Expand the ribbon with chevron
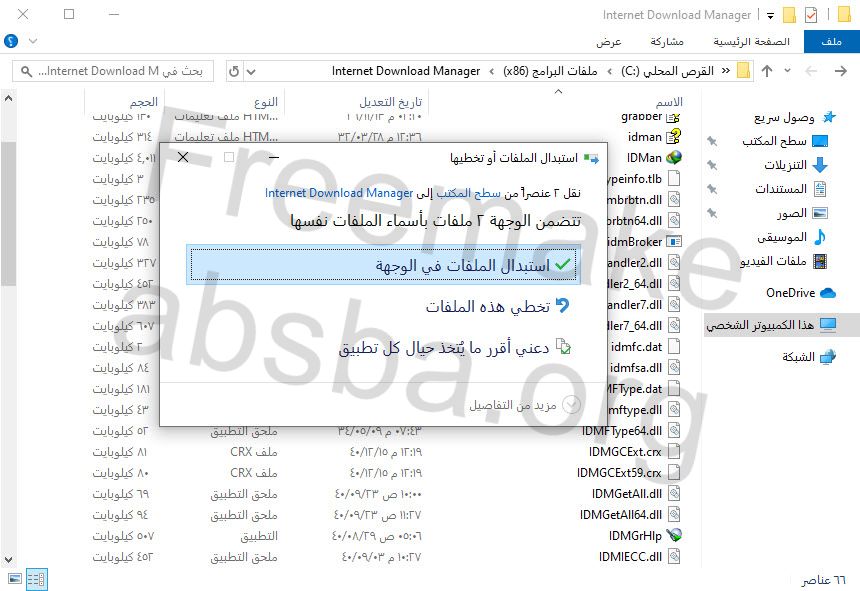The width and height of the screenshot is (860, 591). pyautogui.click(x=33, y=41)
